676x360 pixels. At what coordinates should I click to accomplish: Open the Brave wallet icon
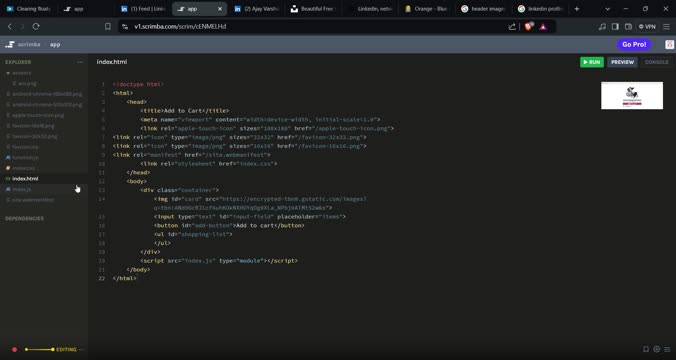point(628,27)
